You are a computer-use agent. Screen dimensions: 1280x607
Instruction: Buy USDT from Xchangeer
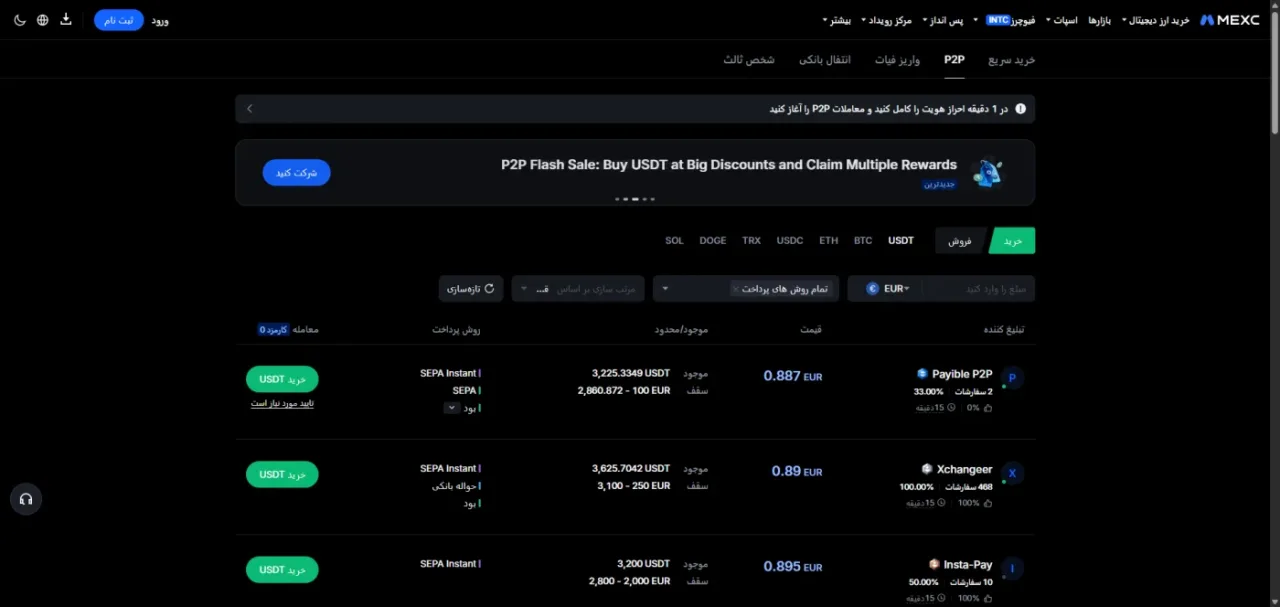point(282,474)
